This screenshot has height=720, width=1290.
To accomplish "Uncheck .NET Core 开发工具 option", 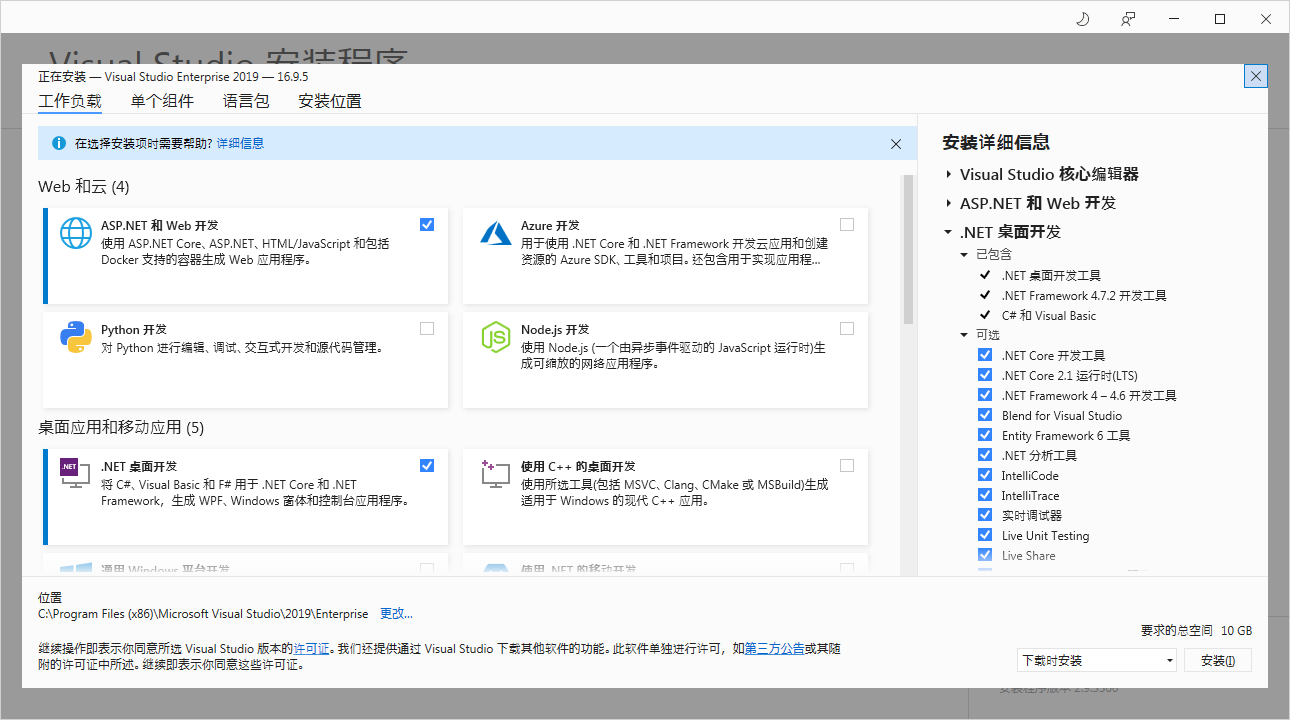I will [x=985, y=355].
